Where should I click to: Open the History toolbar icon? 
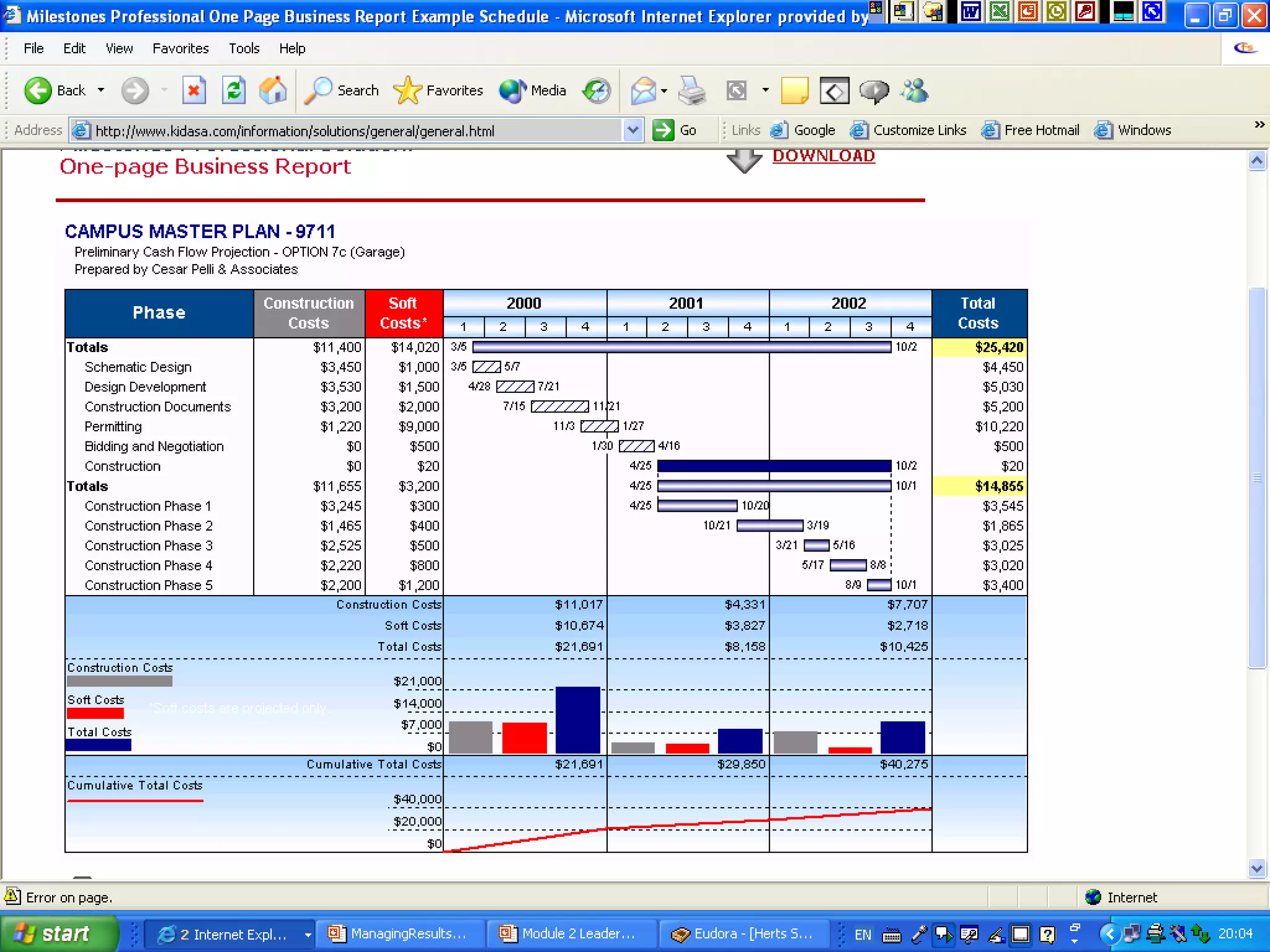[x=597, y=91]
